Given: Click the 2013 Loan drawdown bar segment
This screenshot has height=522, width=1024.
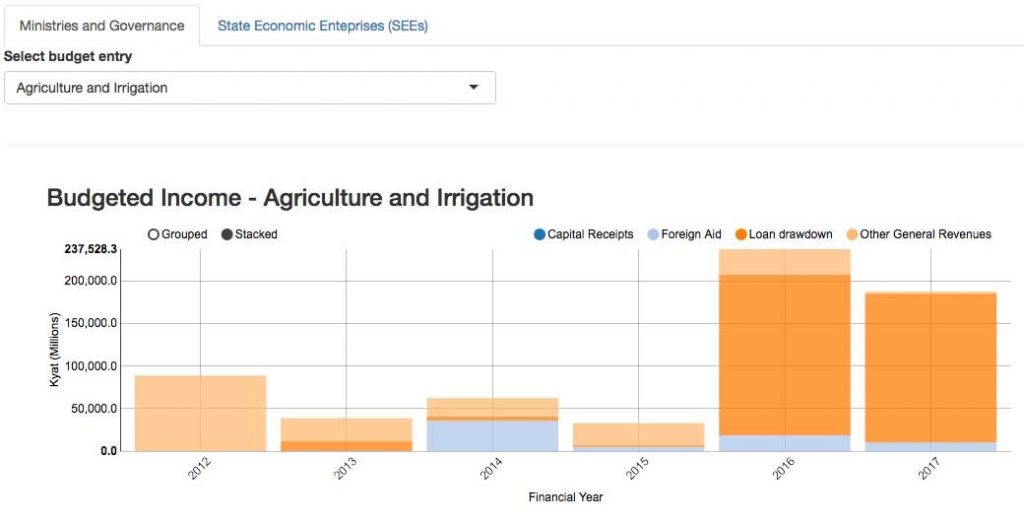Looking at the screenshot, I should 346,446.
